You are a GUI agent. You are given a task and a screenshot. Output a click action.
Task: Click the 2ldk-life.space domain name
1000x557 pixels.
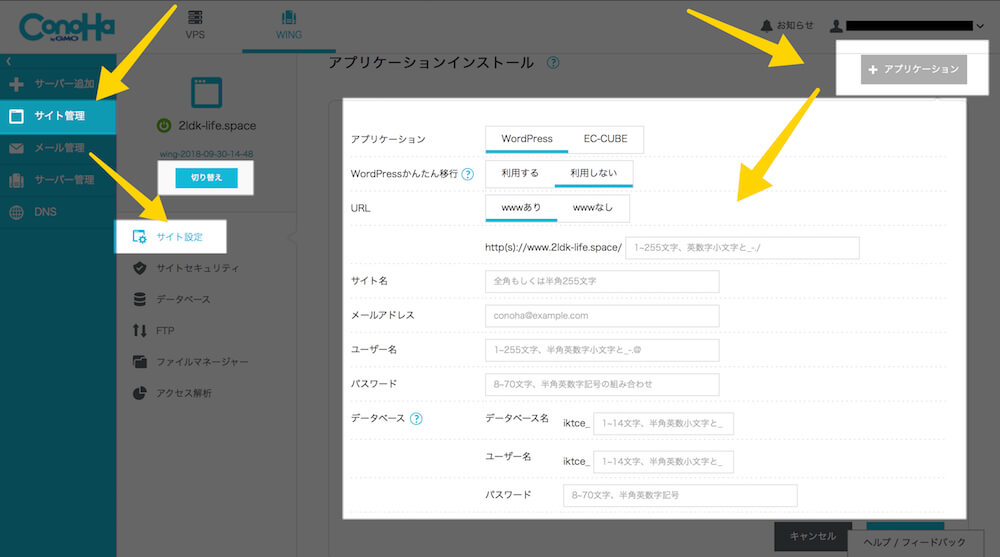pos(217,126)
